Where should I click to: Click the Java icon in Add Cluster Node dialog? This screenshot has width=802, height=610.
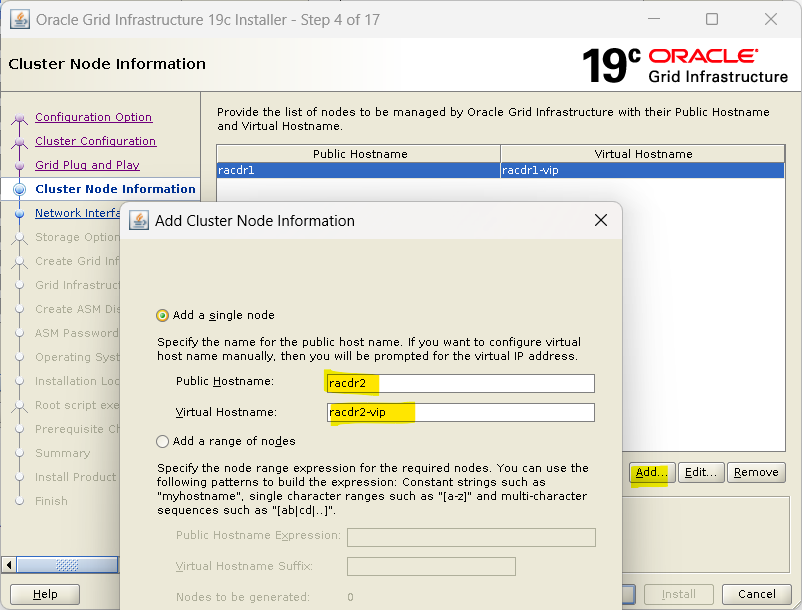(x=139, y=220)
